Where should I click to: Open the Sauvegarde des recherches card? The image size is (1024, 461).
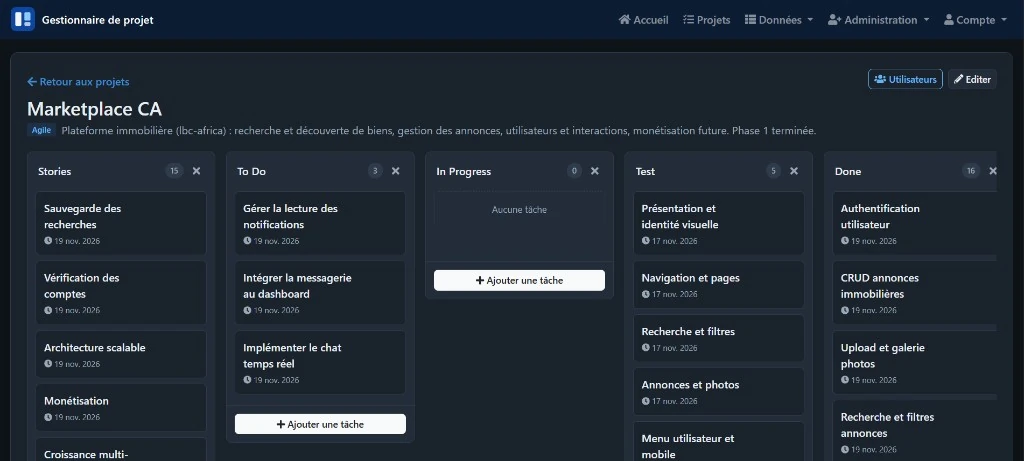[121, 223]
